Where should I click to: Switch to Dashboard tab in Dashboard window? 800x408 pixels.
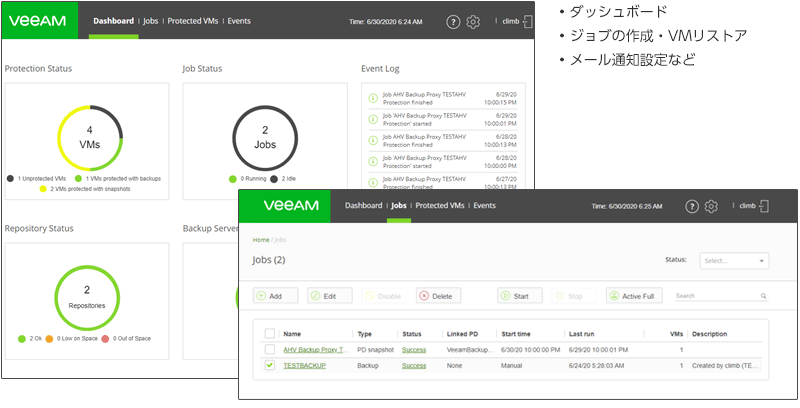(113, 21)
